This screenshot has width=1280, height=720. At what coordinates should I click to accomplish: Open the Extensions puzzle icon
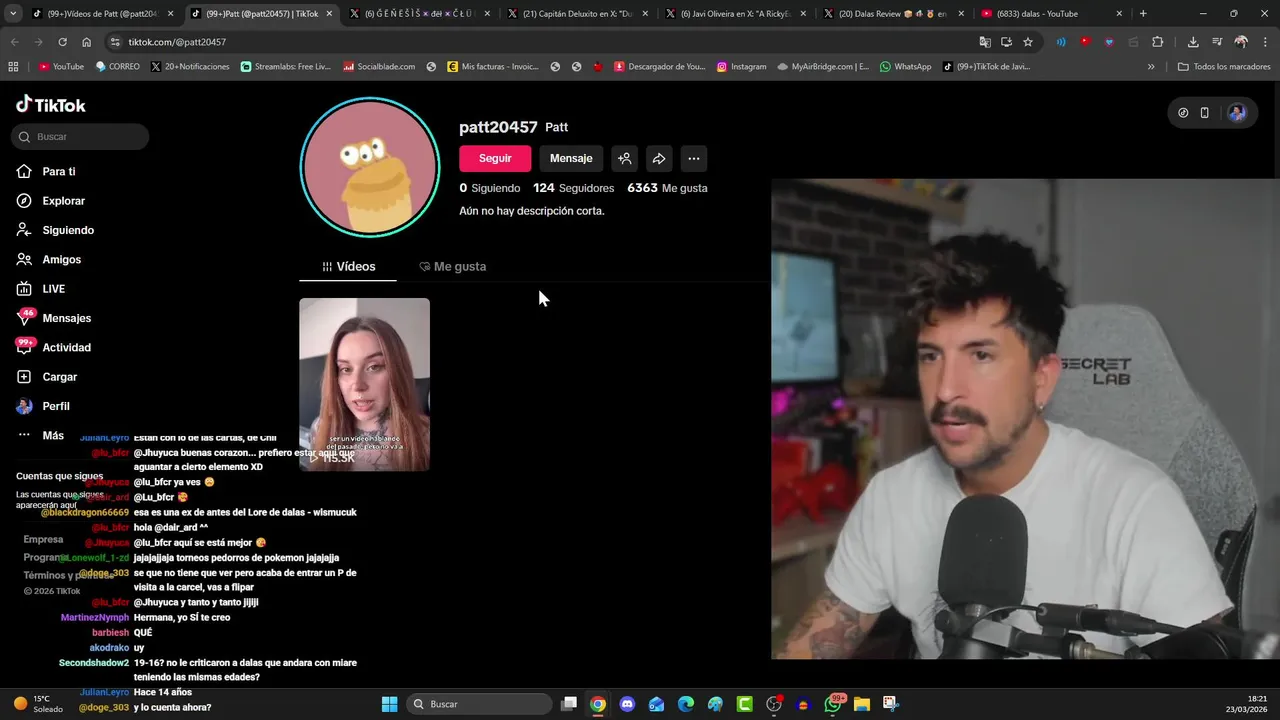click(1158, 42)
